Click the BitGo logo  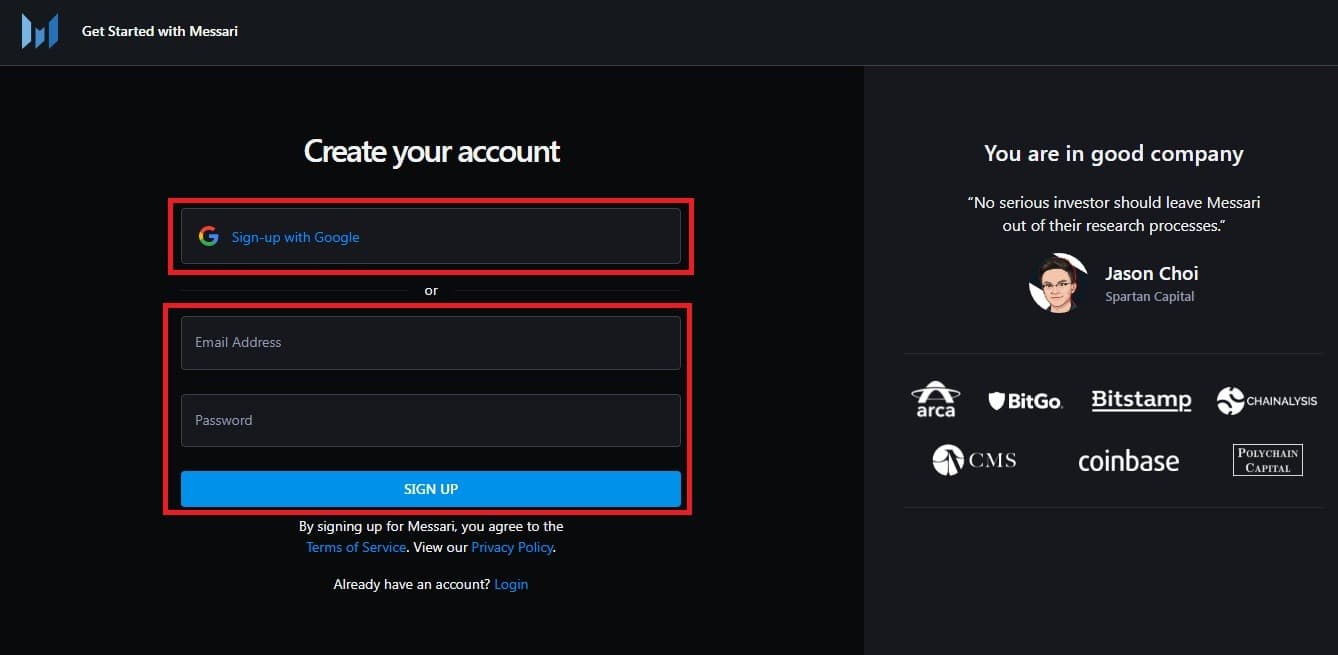coord(1025,401)
